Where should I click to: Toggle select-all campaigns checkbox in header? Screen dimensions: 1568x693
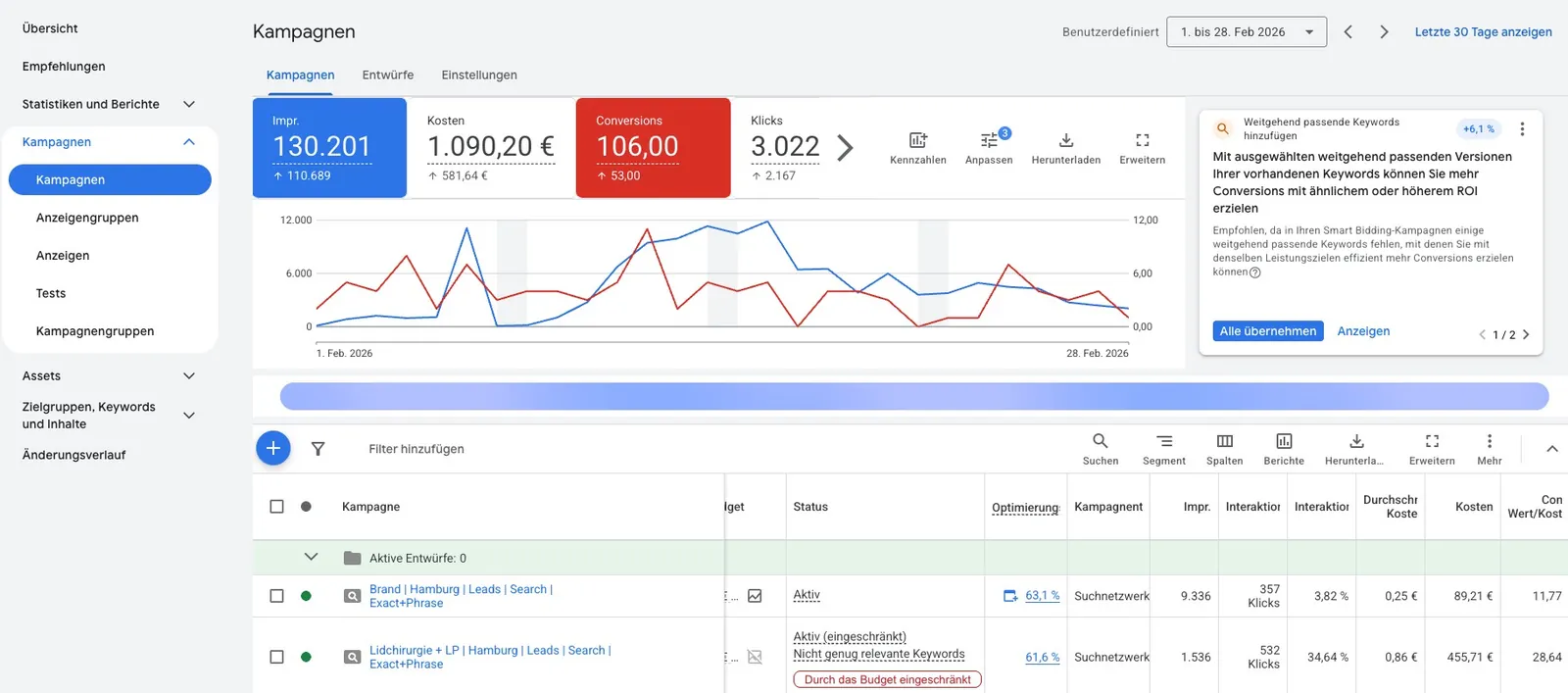point(276,507)
